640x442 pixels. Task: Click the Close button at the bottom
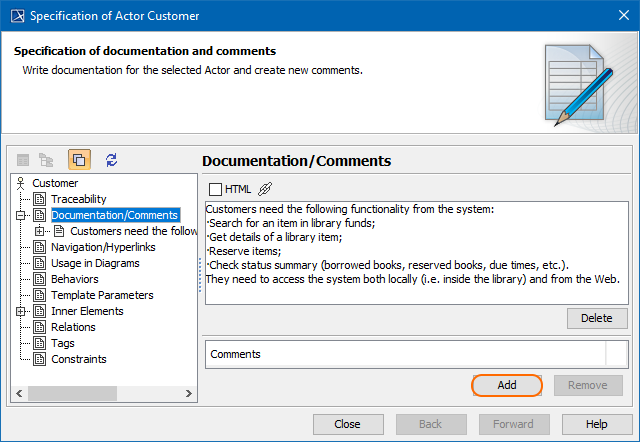pos(348,424)
